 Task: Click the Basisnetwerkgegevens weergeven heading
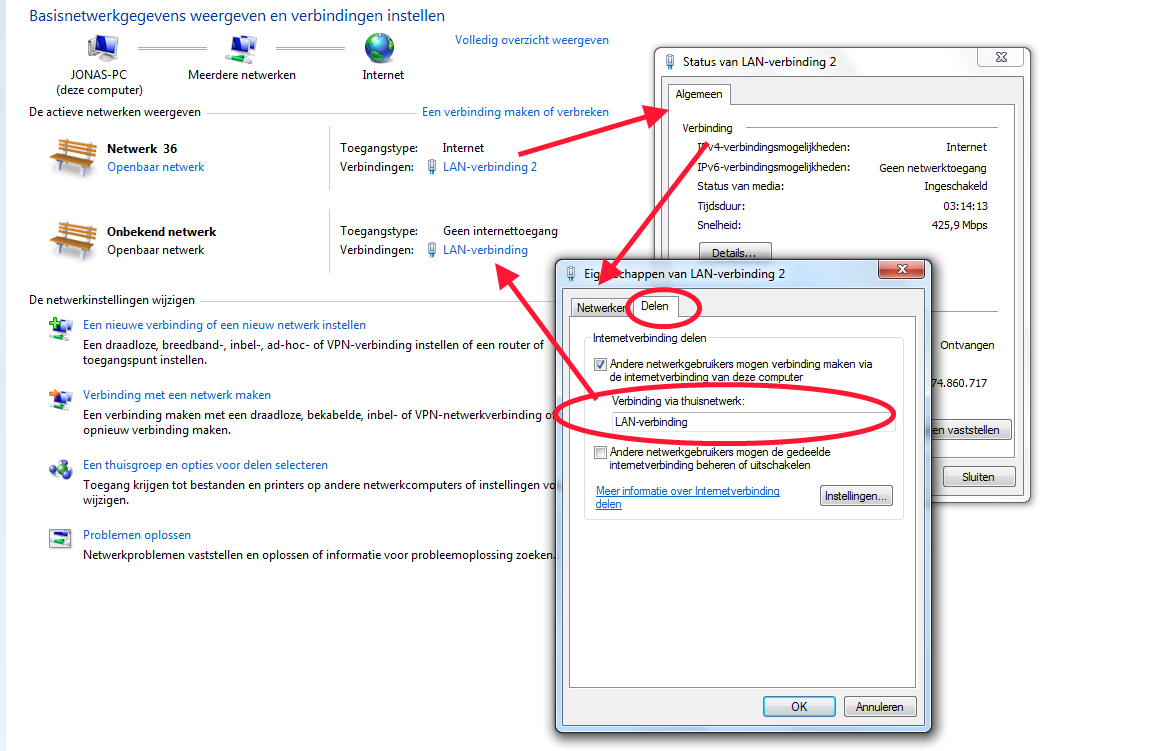(237, 16)
